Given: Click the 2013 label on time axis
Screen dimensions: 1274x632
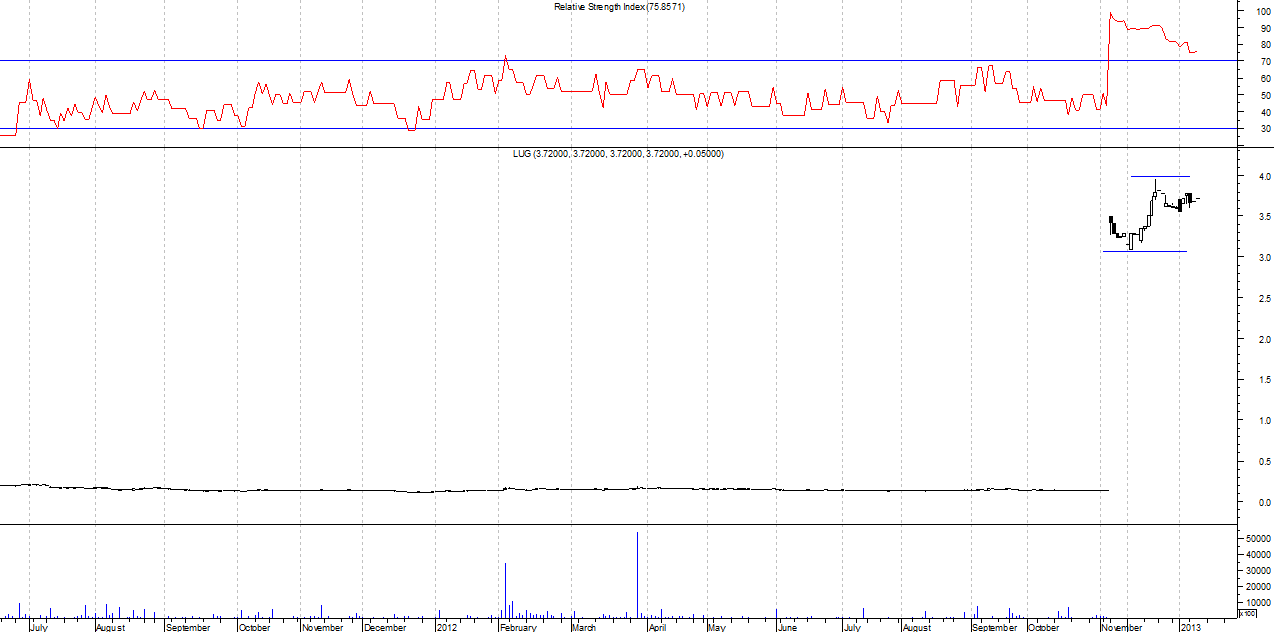Looking at the screenshot, I should point(1190,627).
